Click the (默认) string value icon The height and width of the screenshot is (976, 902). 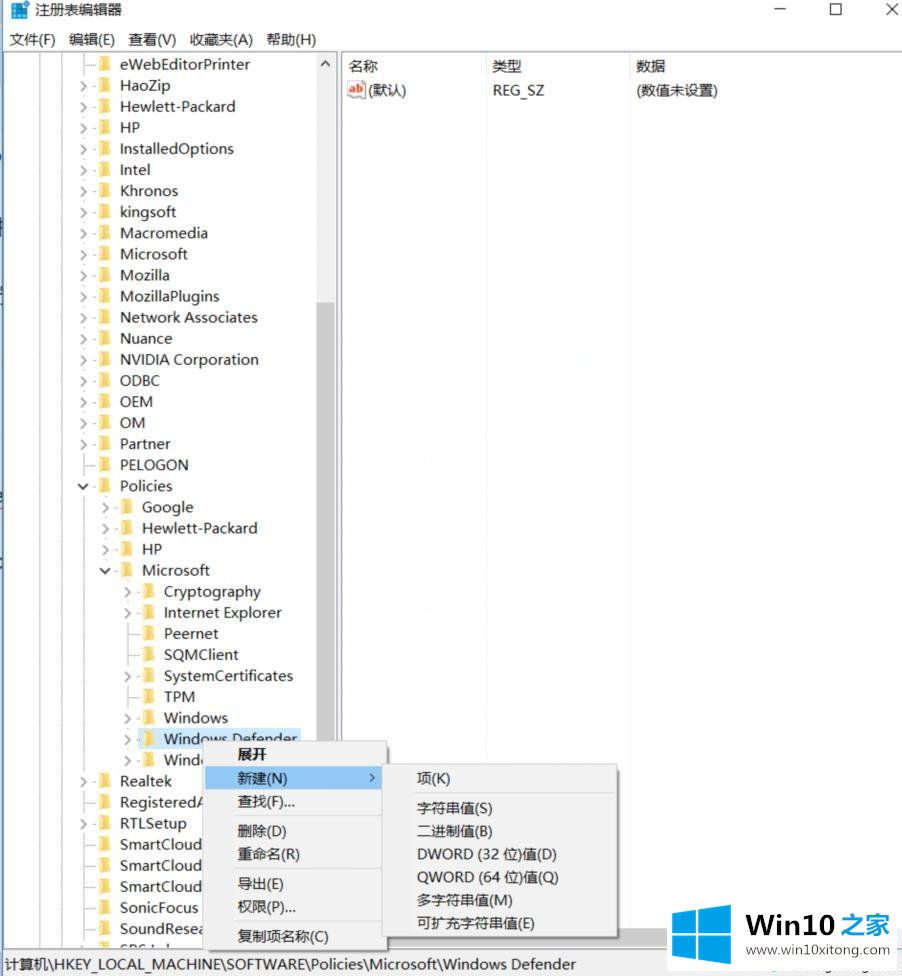click(x=356, y=90)
